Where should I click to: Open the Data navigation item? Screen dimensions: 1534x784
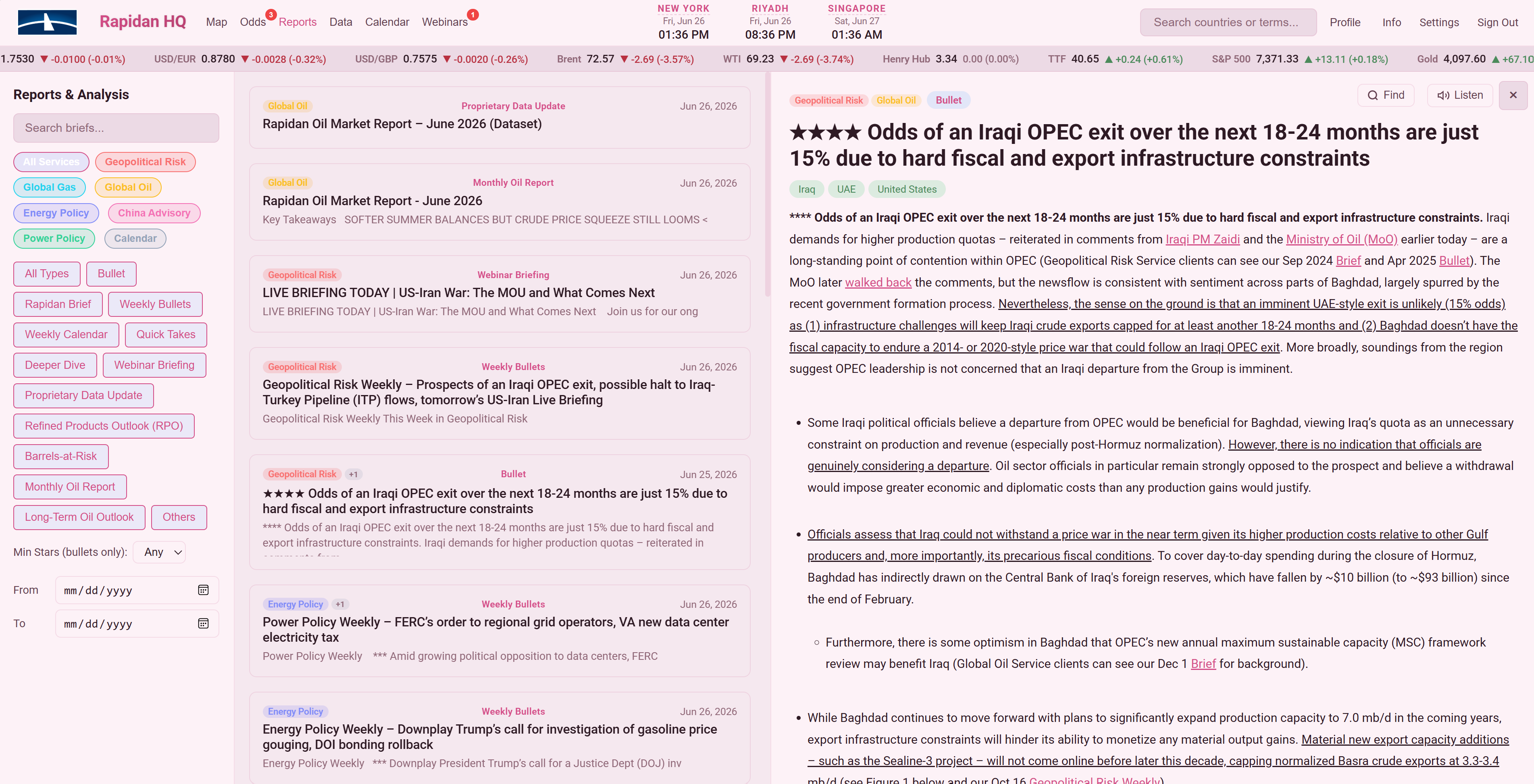pyautogui.click(x=341, y=22)
